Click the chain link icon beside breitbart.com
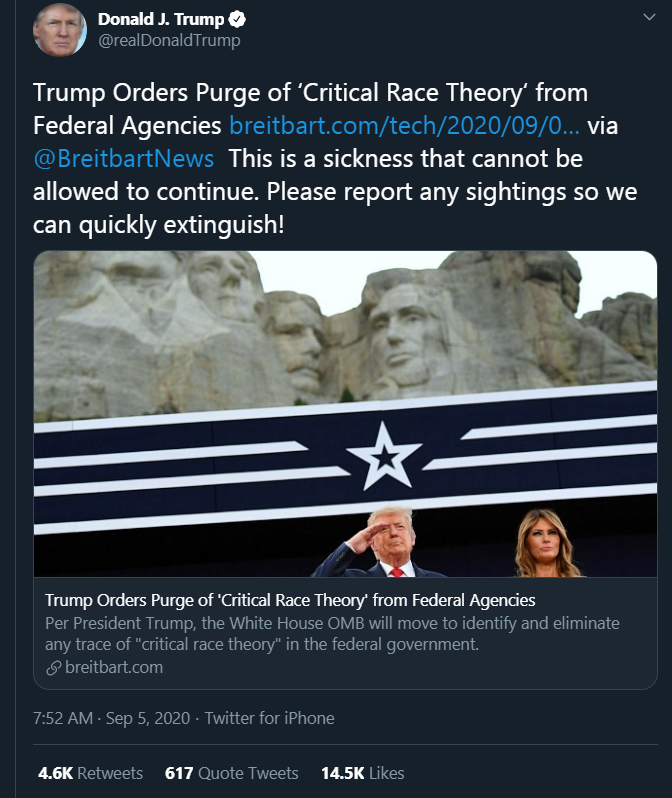 click(x=53, y=668)
